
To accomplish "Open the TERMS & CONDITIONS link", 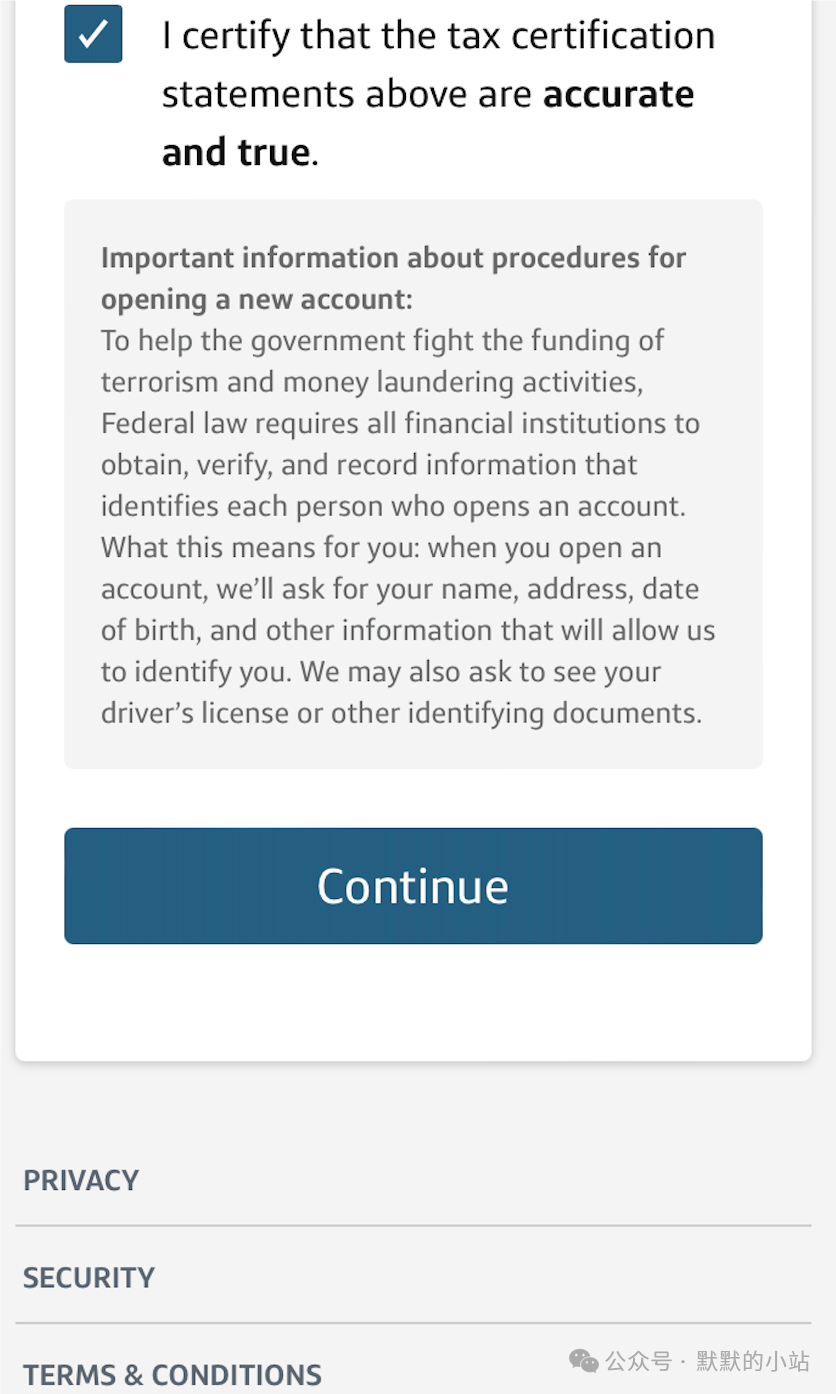I will coord(172,1375).
